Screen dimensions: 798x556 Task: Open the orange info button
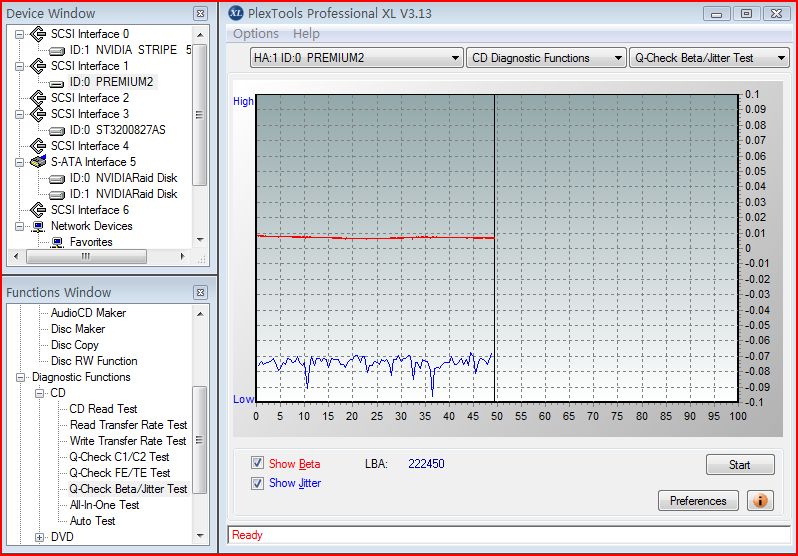coord(760,501)
